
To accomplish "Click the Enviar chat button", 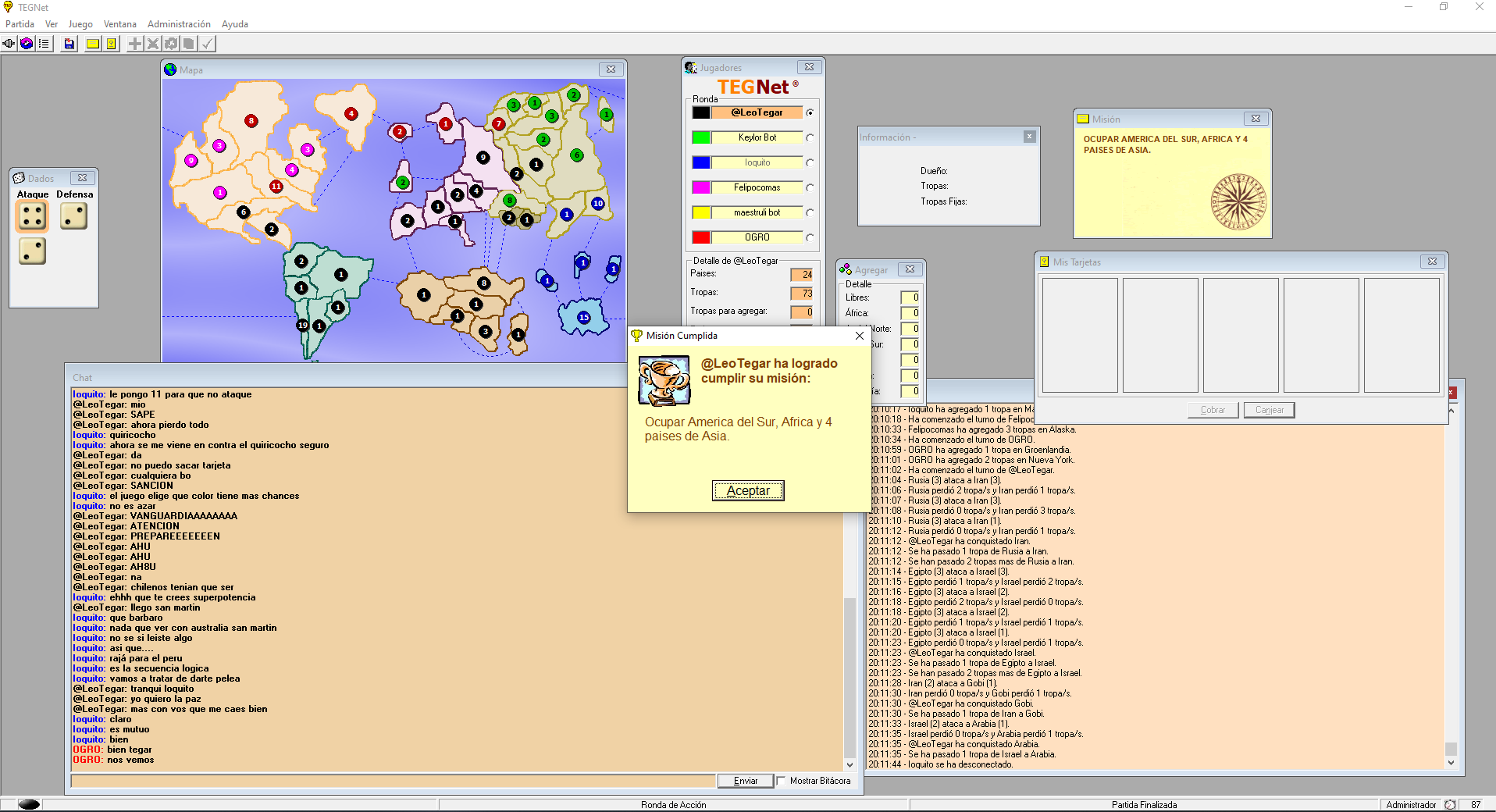I will (746, 781).
